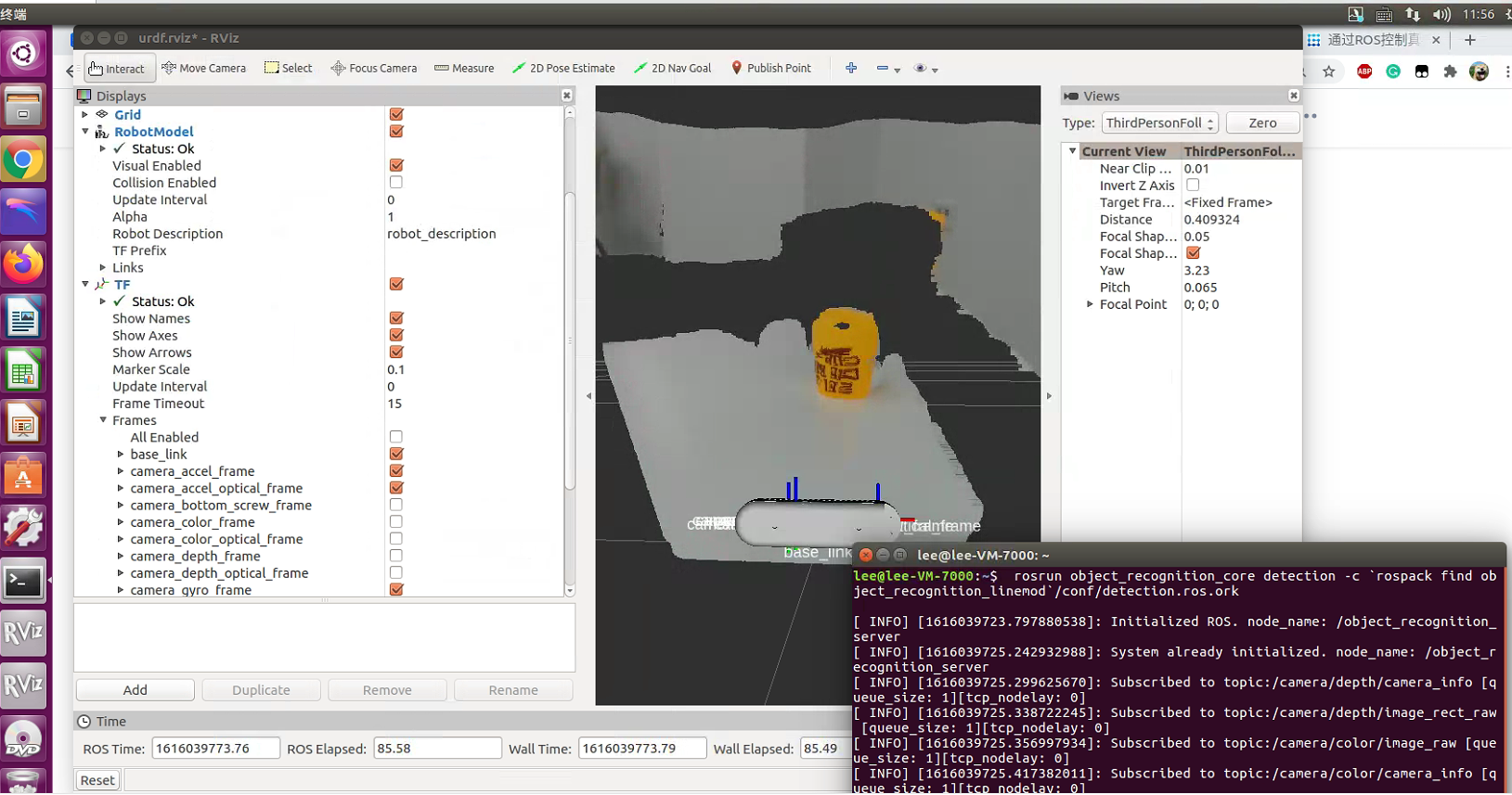Image resolution: width=1512 pixels, height=795 pixels.
Task: Open the view Type dropdown
Action: click(1159, 123)
